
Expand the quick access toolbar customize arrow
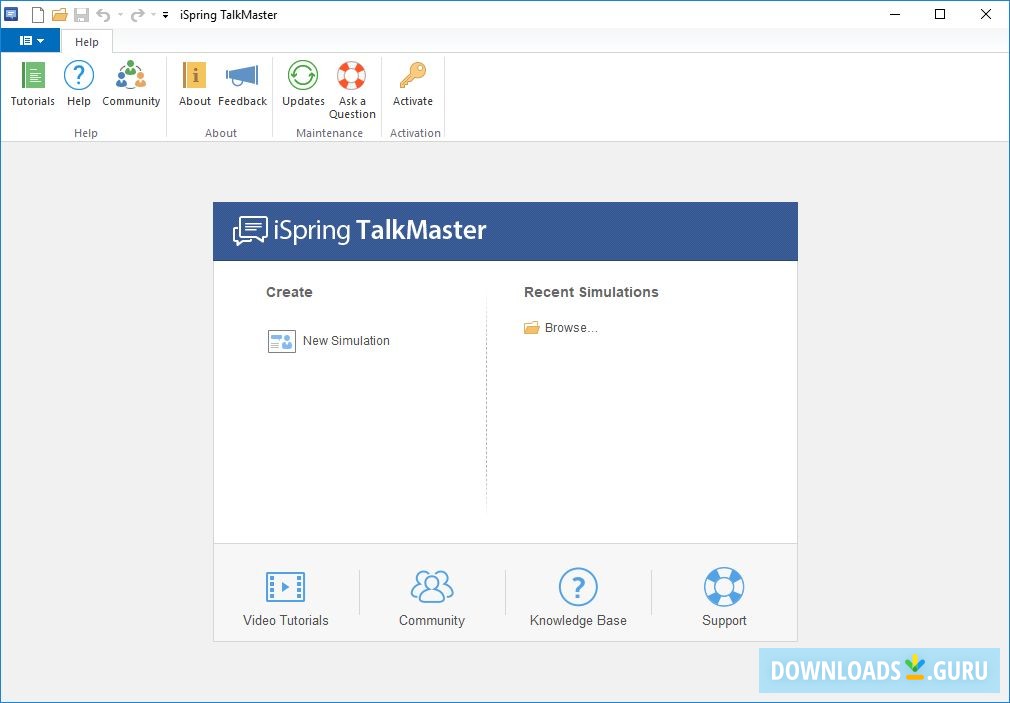pyautogui.click(x=165, y=15)
